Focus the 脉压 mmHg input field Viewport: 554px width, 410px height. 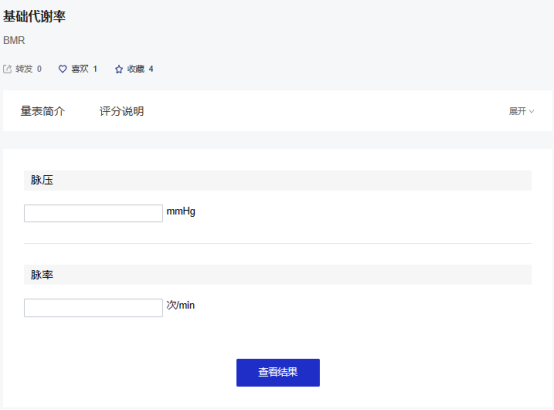click(x=93, y=213)
